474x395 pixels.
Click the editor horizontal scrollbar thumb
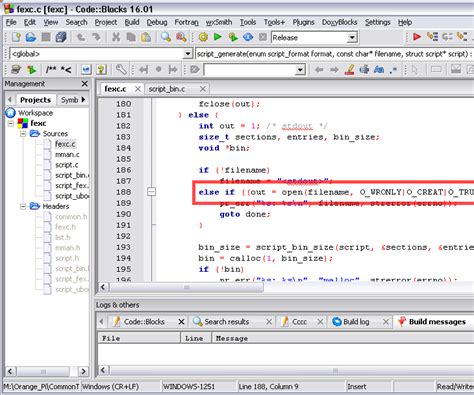click(x=187, y=287)
